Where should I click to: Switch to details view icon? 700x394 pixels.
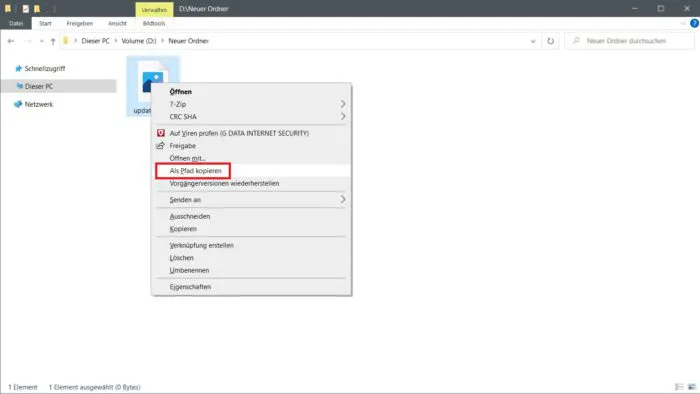(x=679, y=387)
